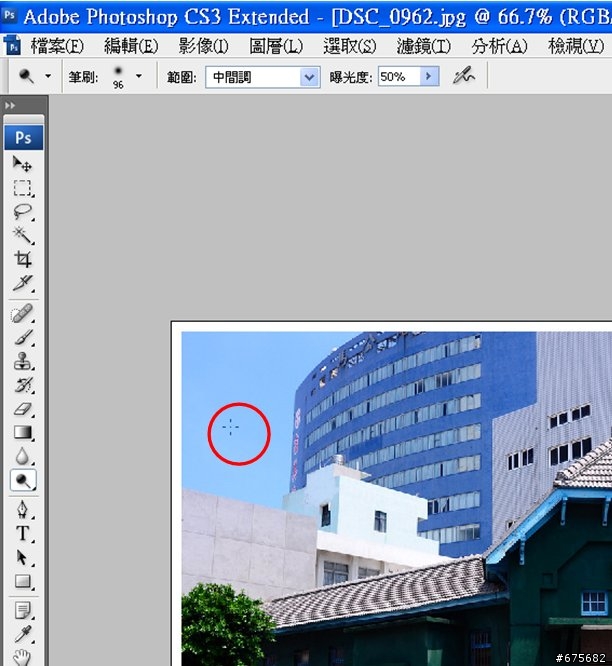Open the 分析(A) menu
The image size is (612, 666).
pos(499,46)
